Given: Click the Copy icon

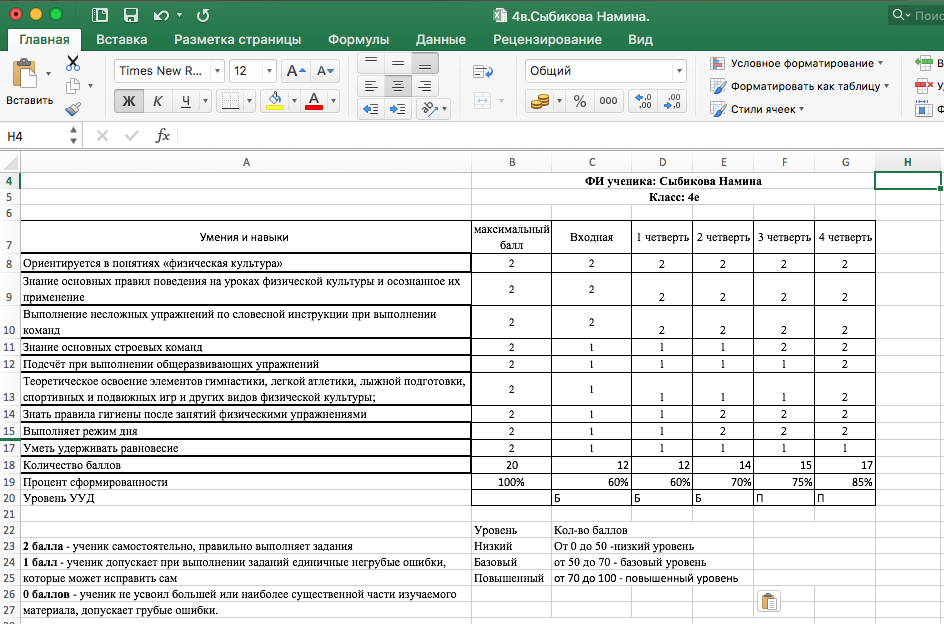Looking at the screenshot, I should coord(73,86).
